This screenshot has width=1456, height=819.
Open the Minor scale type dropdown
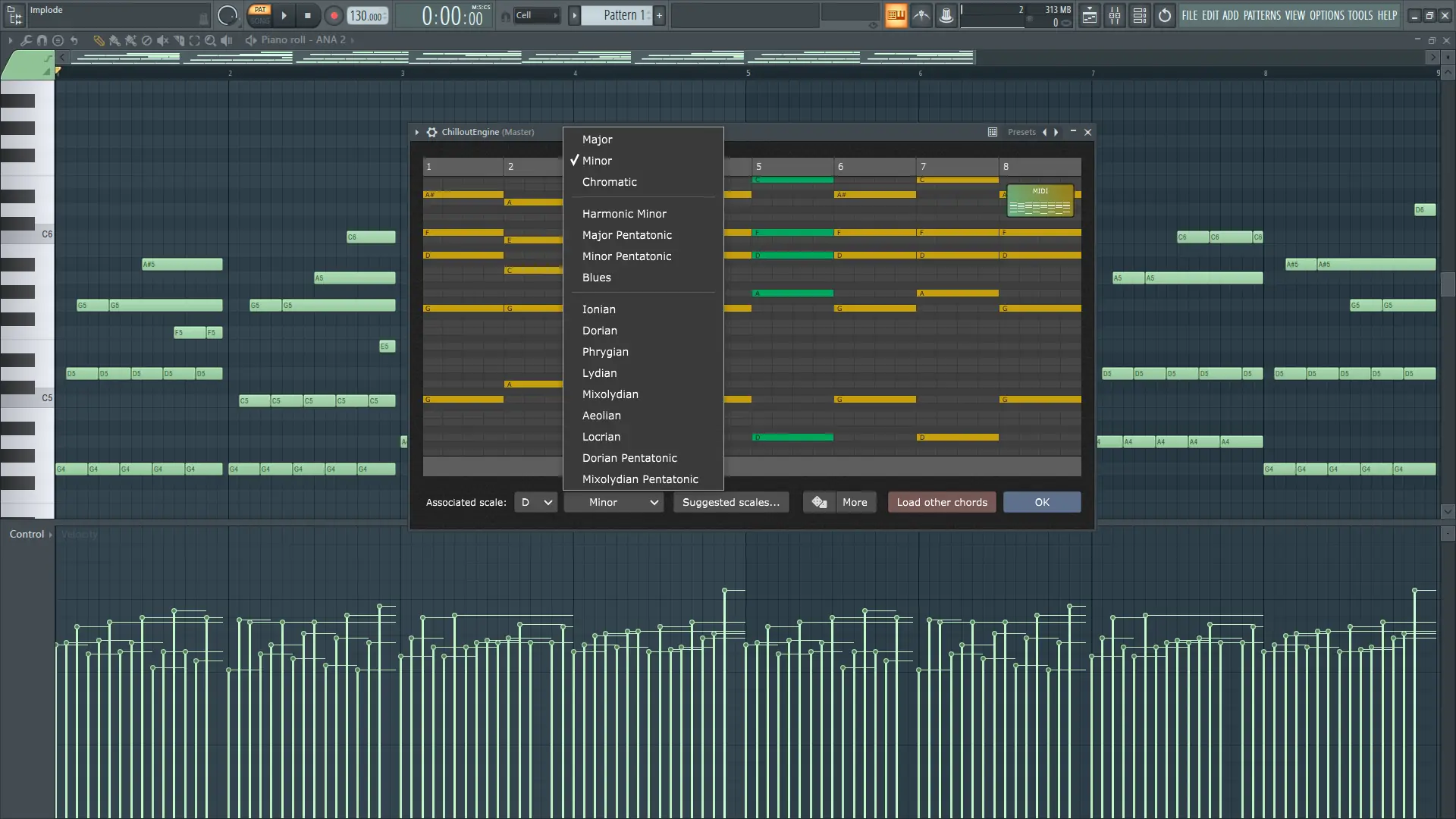[x=613, y=502]
